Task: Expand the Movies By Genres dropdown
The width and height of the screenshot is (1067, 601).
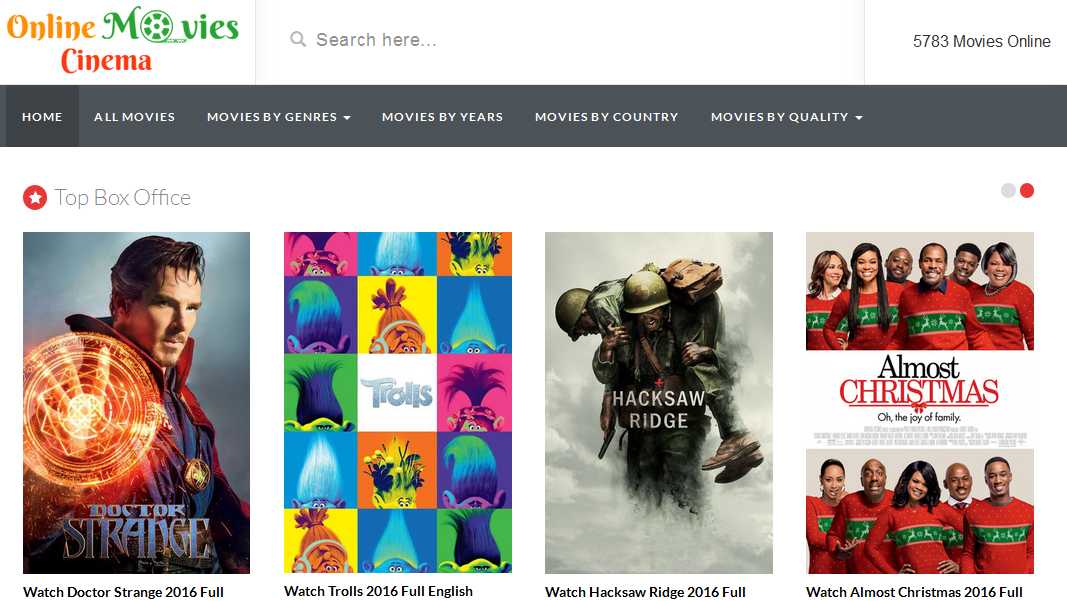Action: coord(279,116)
